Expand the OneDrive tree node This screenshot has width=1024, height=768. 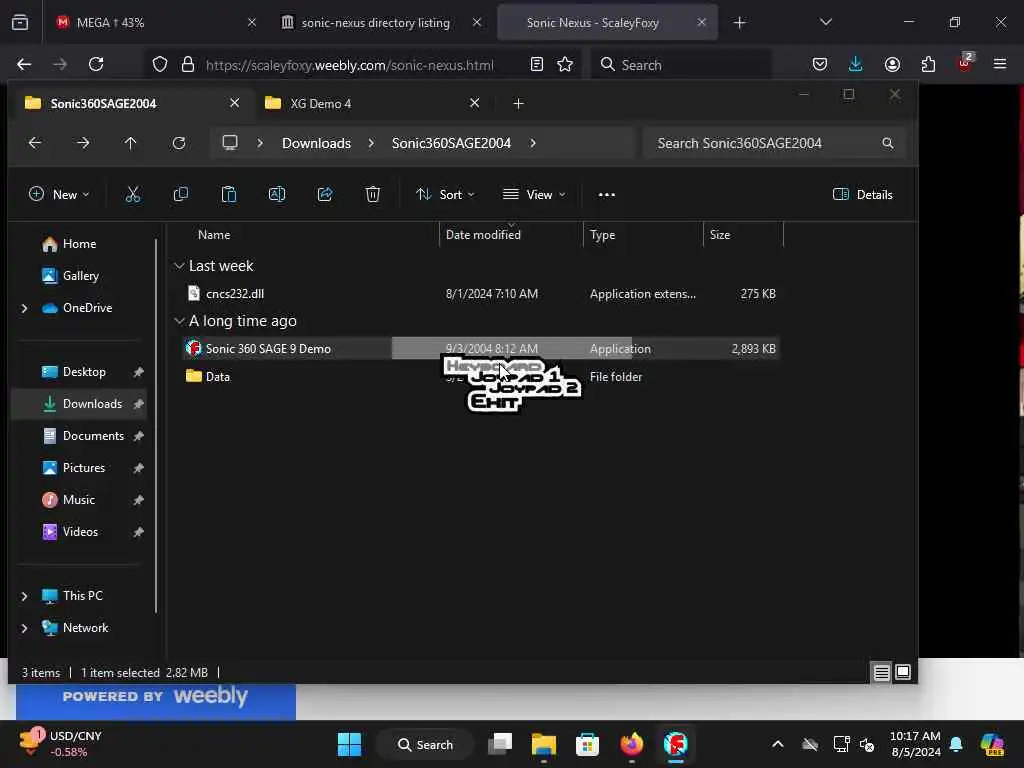[x=25, y=308]
